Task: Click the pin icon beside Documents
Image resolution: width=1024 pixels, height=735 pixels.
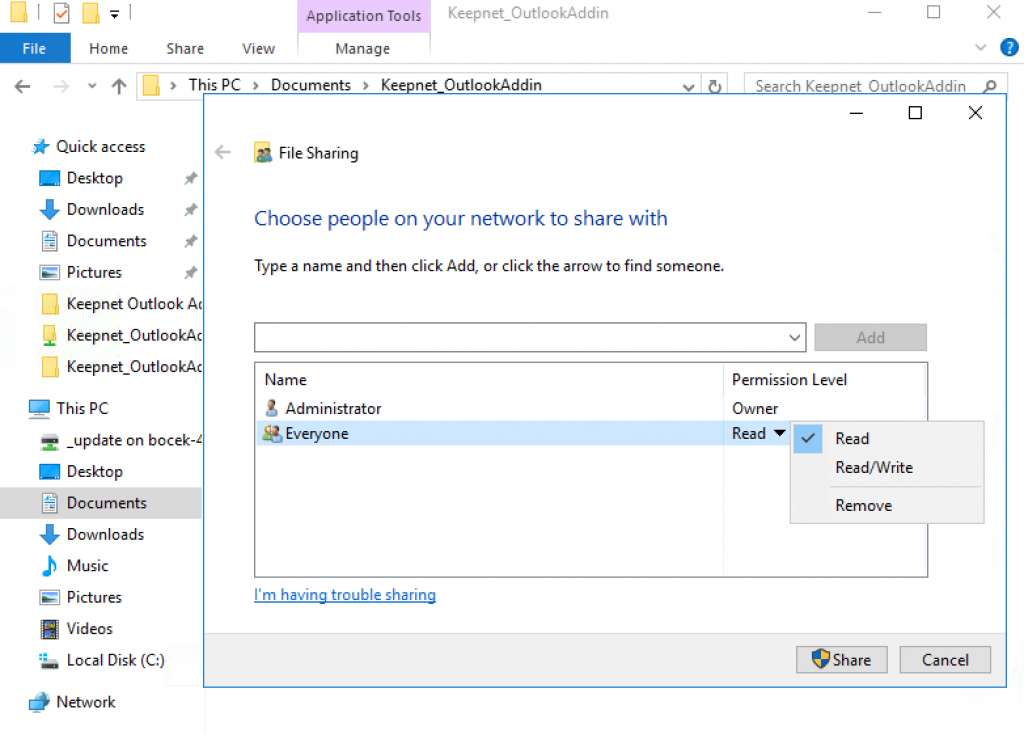Action: click(x=191, y=240)
